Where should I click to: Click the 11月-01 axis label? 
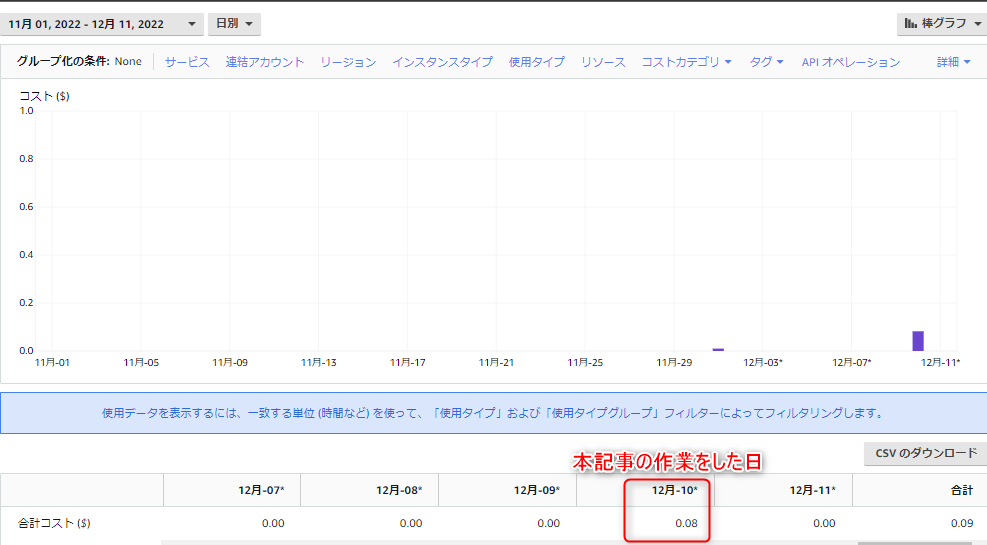[52, 362]
